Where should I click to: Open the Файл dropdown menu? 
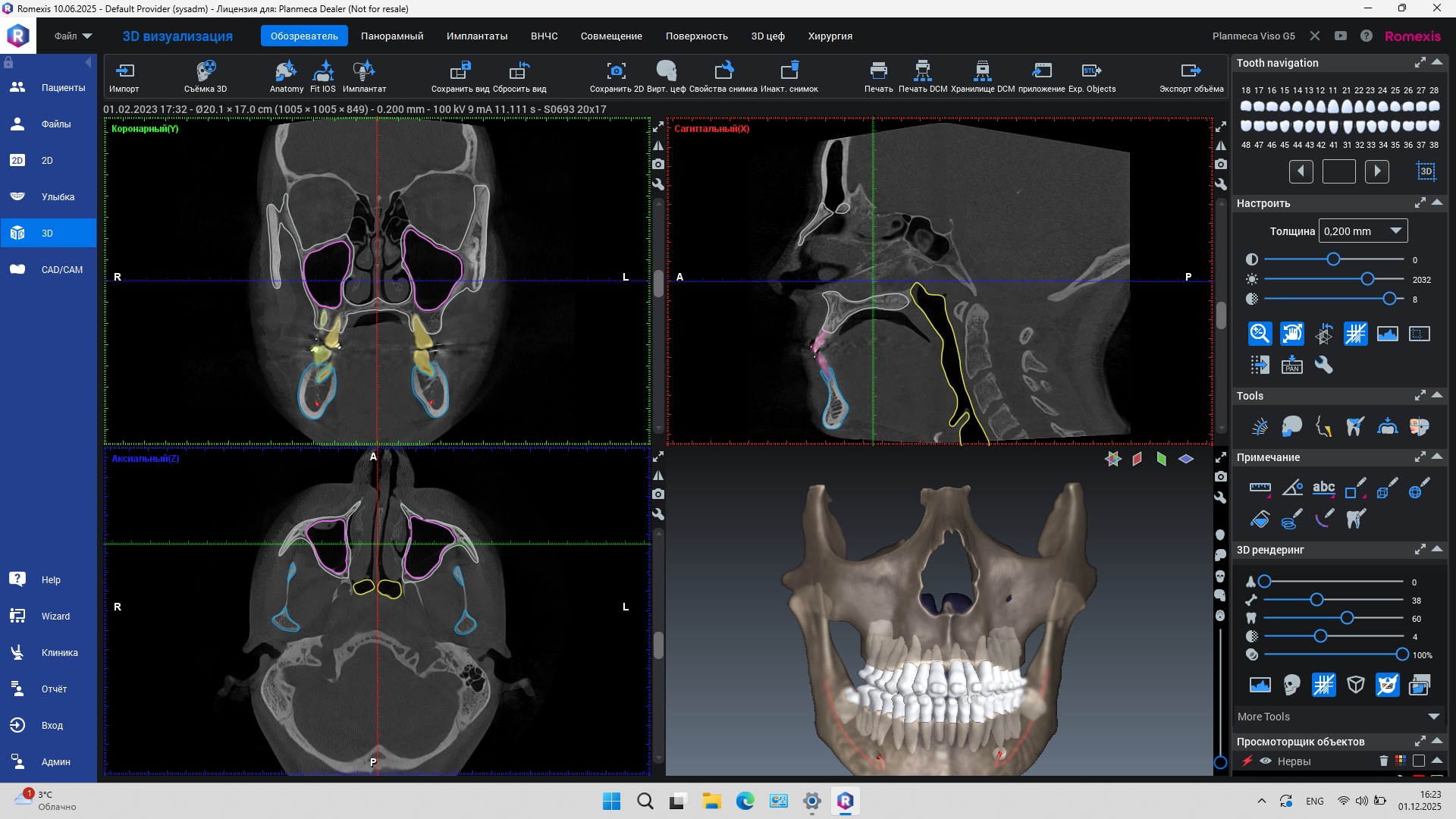(73, 36)
